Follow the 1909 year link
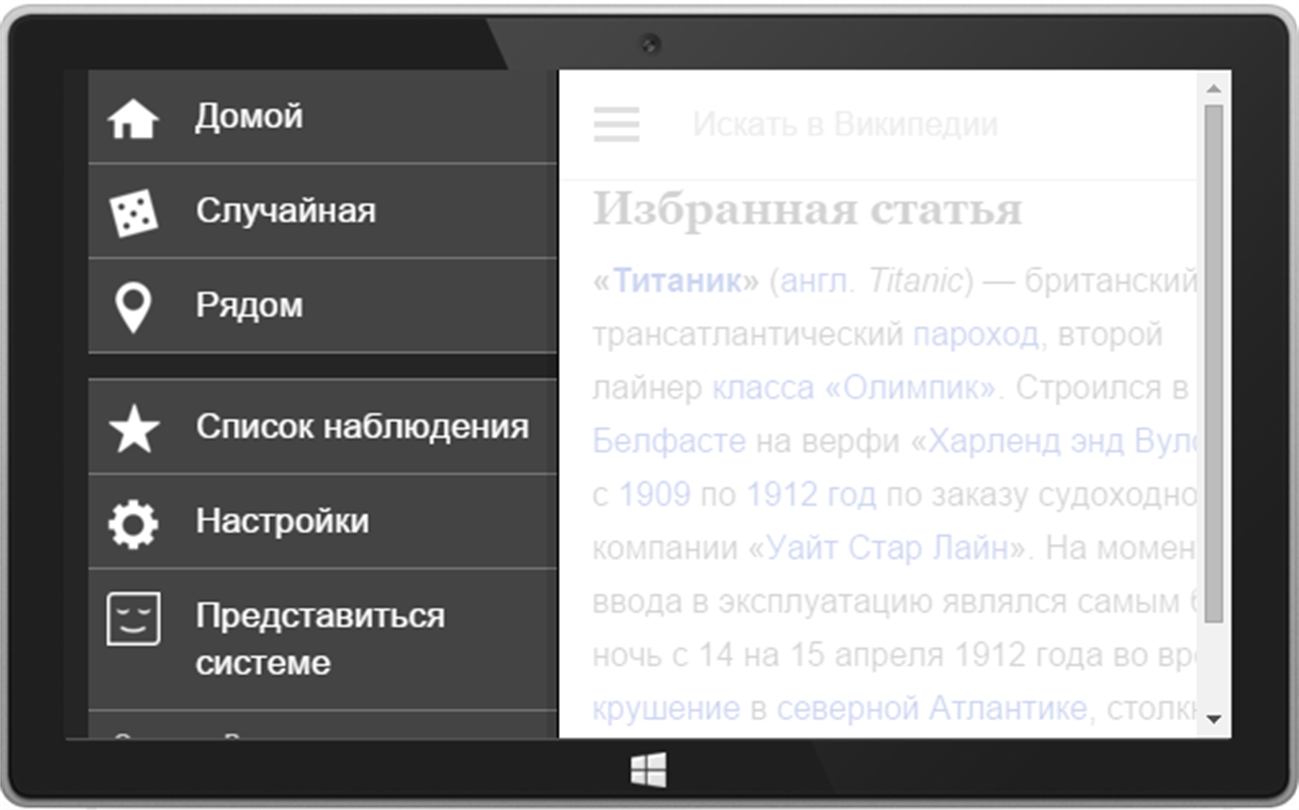Image resolution: width=1299 pixels, height=810 pixels. pos(655,494)
